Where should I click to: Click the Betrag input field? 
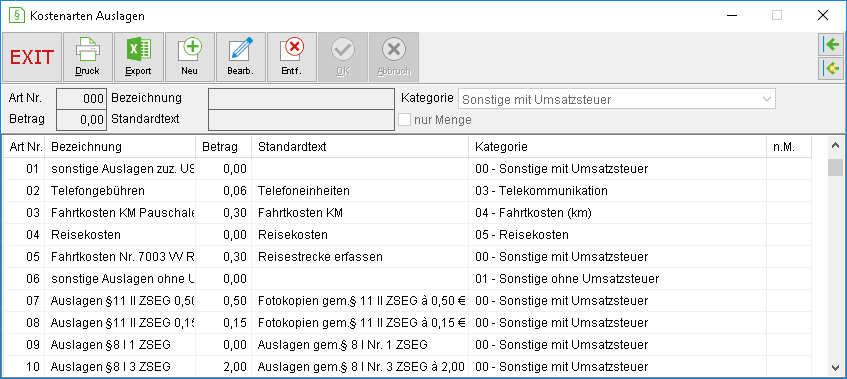click(x=81, y=120)
